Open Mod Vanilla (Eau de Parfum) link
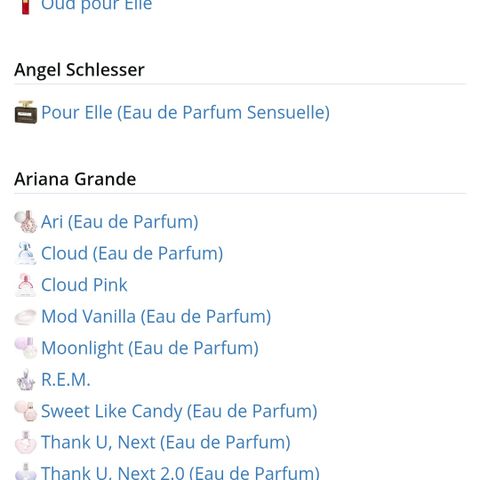The width and height of the screenshot is (480, 480). [156, 316]
